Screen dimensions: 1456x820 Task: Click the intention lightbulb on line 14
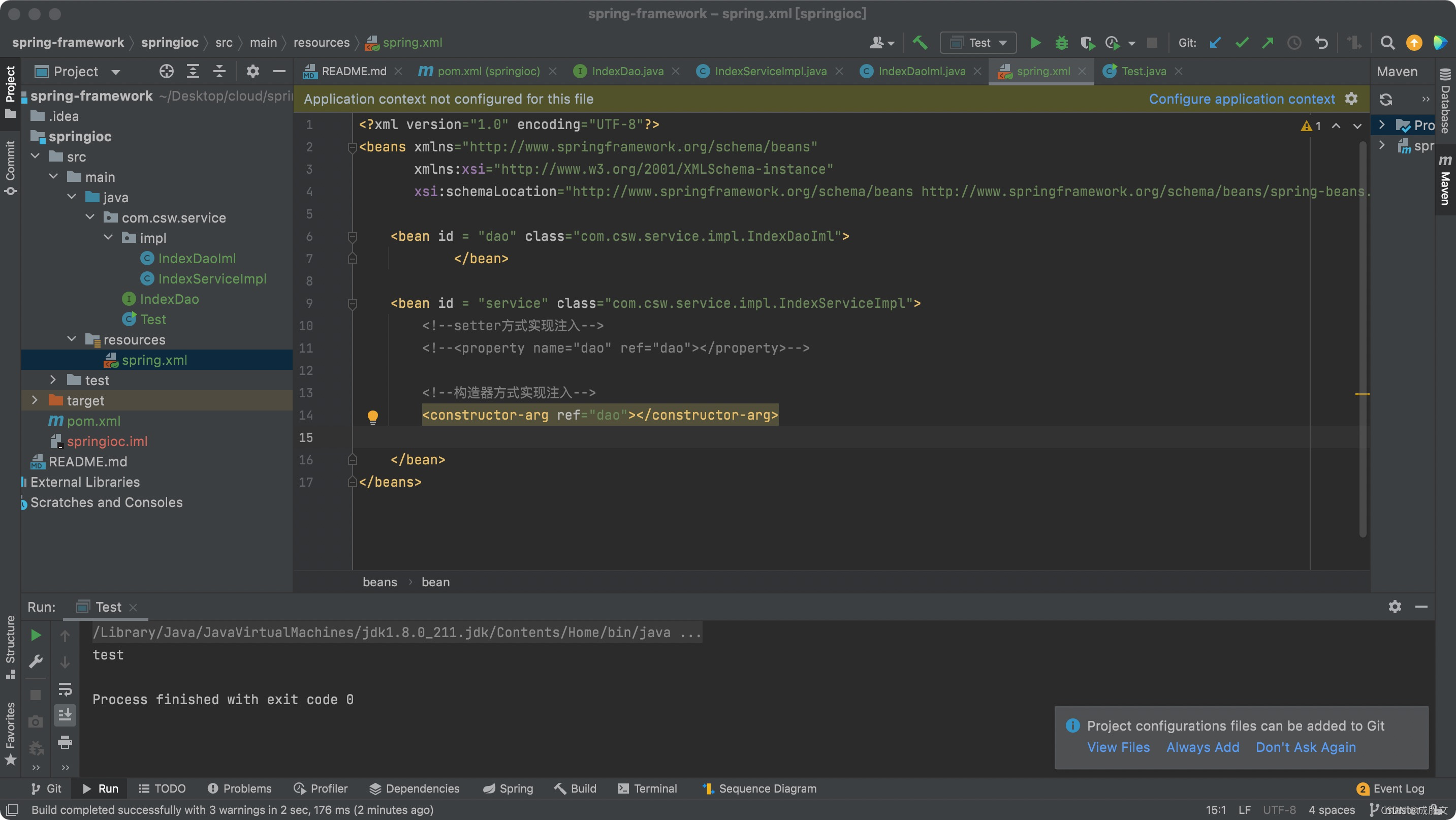pos(372,417)
